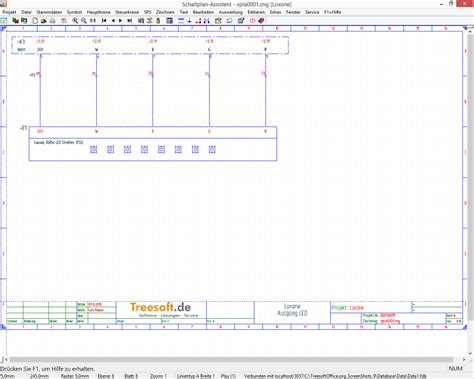Click the open folder toolbar icon

click(44, 21)
